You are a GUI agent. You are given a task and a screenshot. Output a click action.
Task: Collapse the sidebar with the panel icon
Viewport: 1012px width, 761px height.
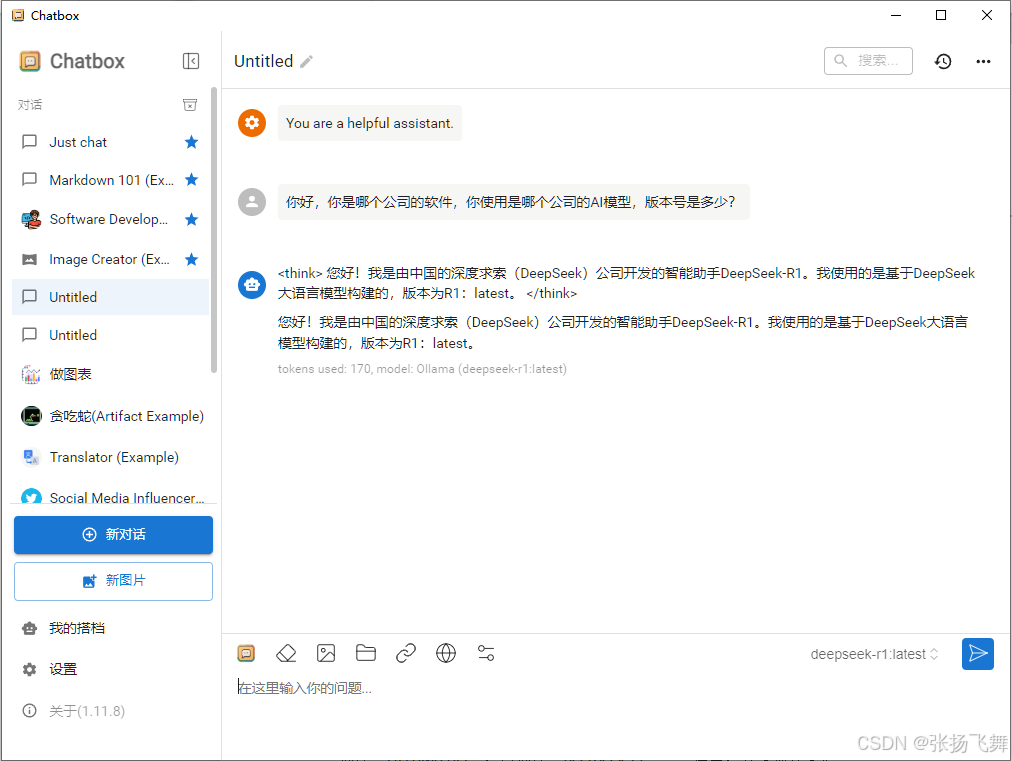coord(191,61)
